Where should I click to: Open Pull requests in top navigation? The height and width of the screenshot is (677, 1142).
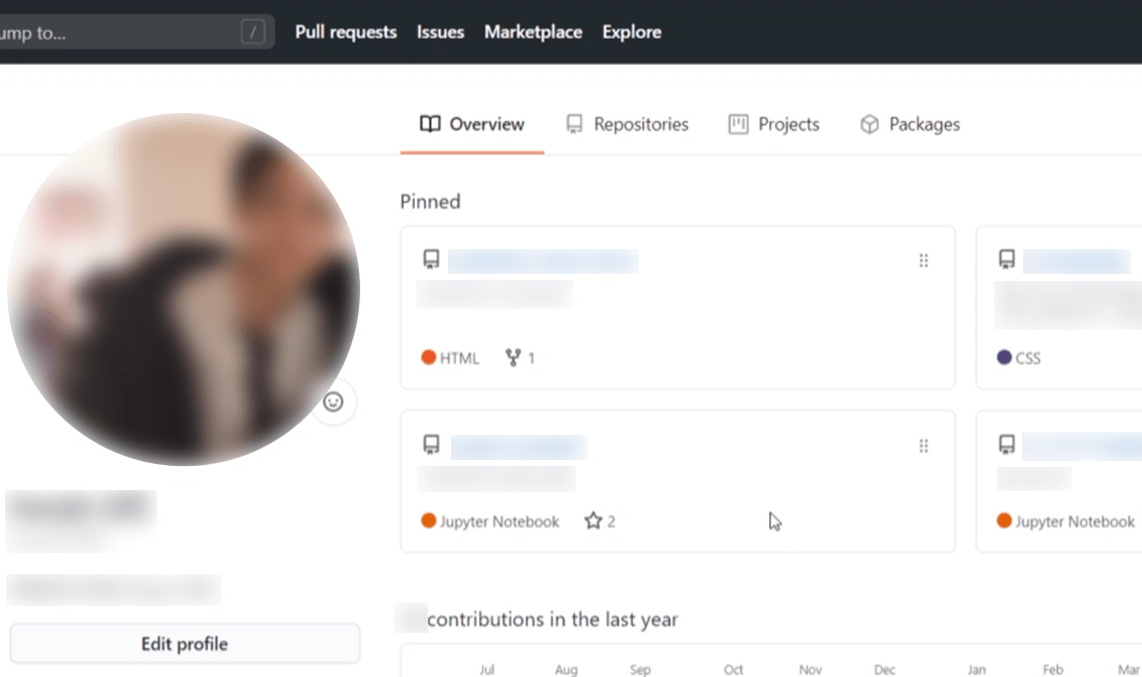(x=346, y=33)
